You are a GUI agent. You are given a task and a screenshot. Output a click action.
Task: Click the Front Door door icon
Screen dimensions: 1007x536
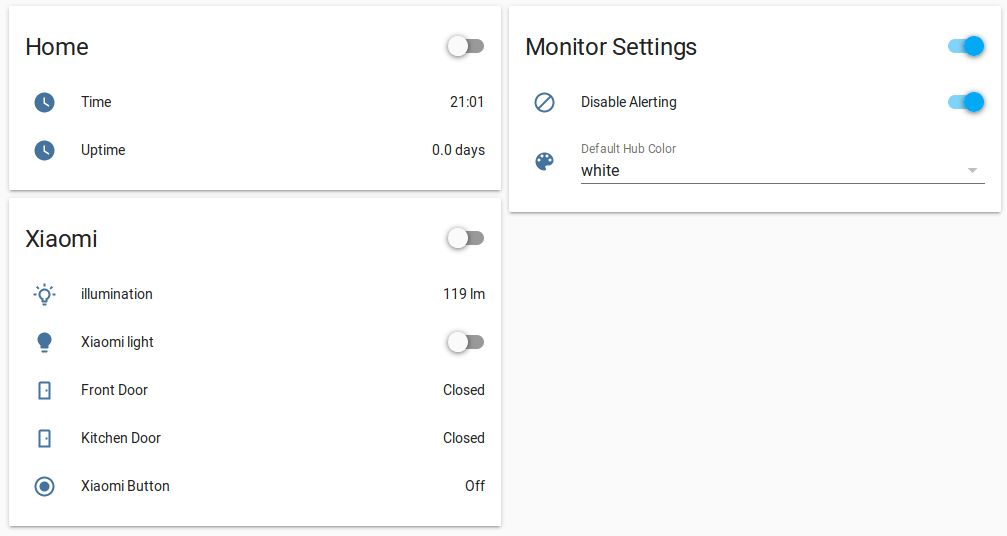coord(44,390)
